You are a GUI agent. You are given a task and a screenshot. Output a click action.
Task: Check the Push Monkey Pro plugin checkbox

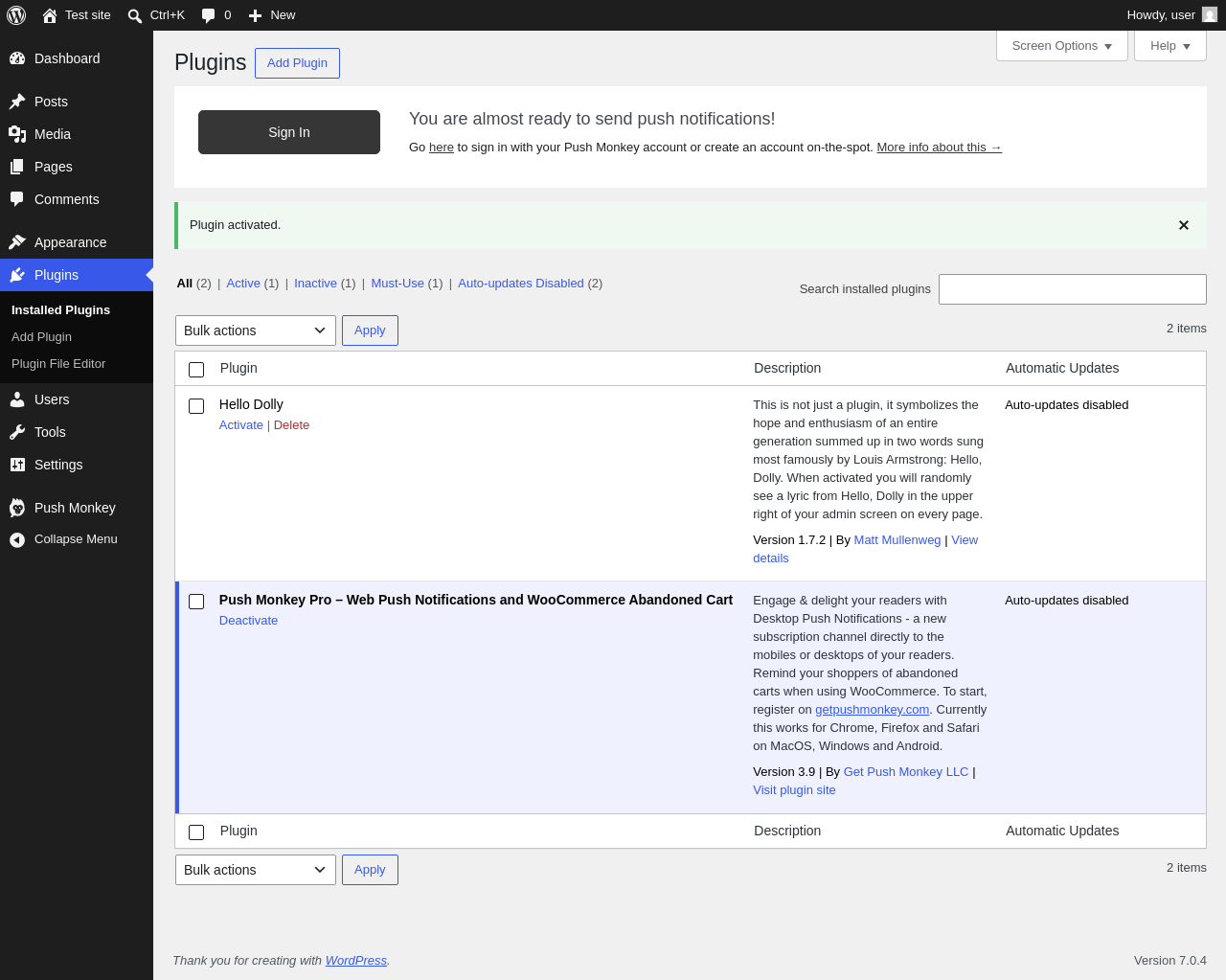pyautogui.click(x=196, y=602)
